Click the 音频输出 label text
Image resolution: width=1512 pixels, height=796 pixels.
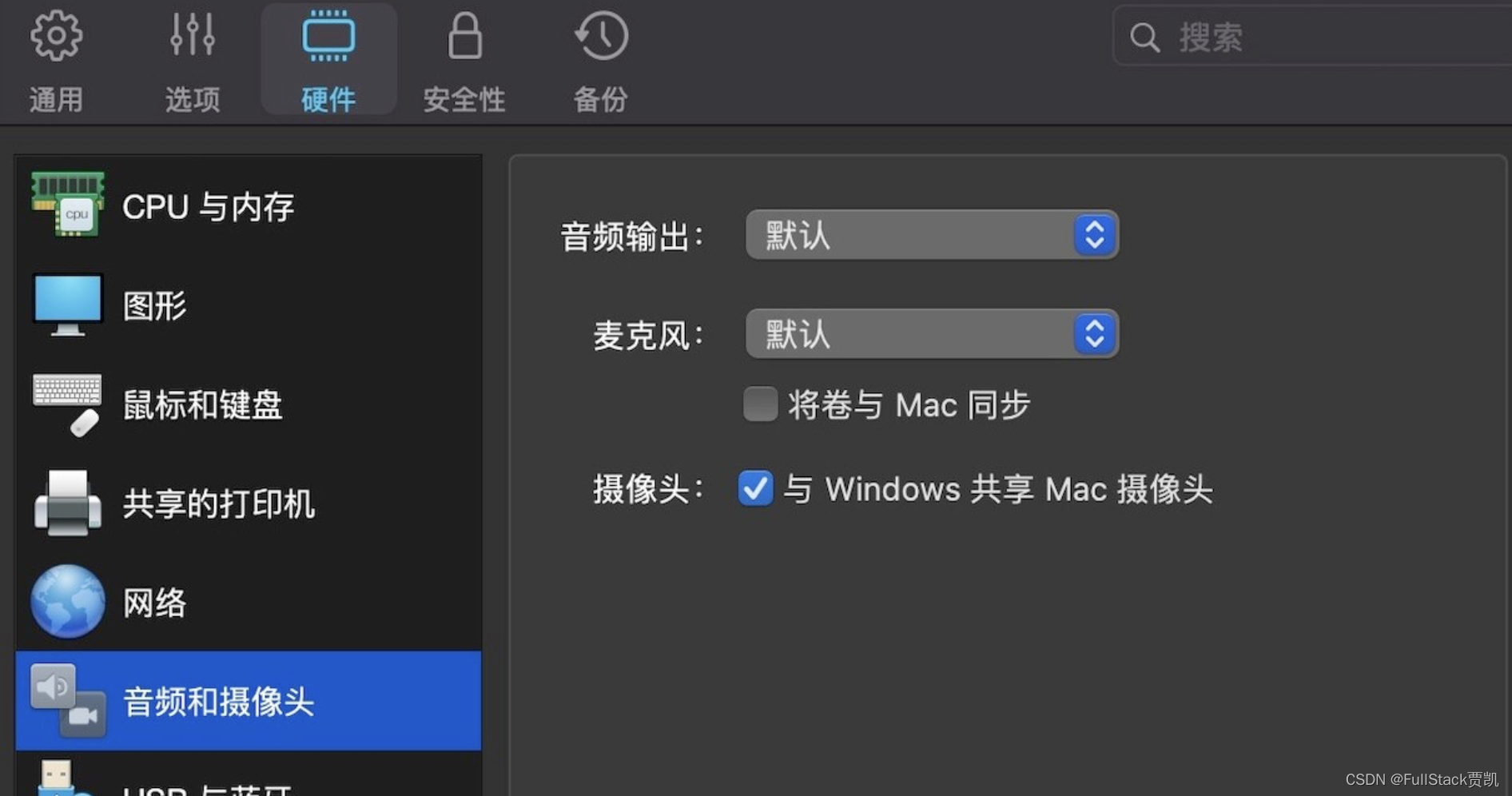pos(632,237)
